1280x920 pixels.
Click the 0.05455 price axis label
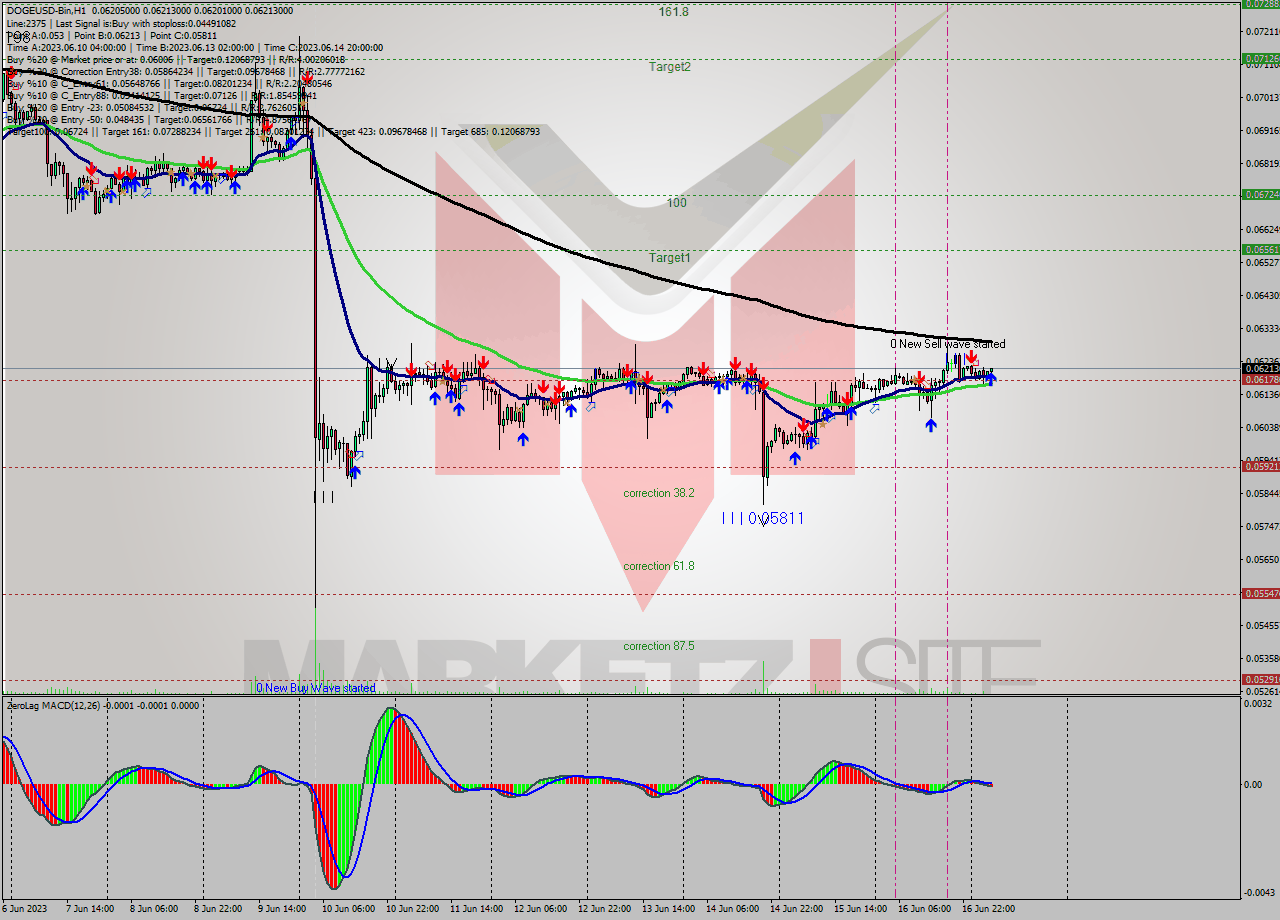[1260, 625]
